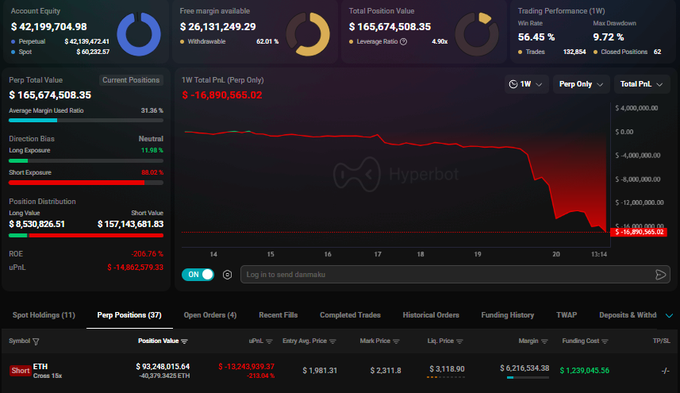
Task: Click the send danmaku paper plane icon
Action: pos(660,275)
